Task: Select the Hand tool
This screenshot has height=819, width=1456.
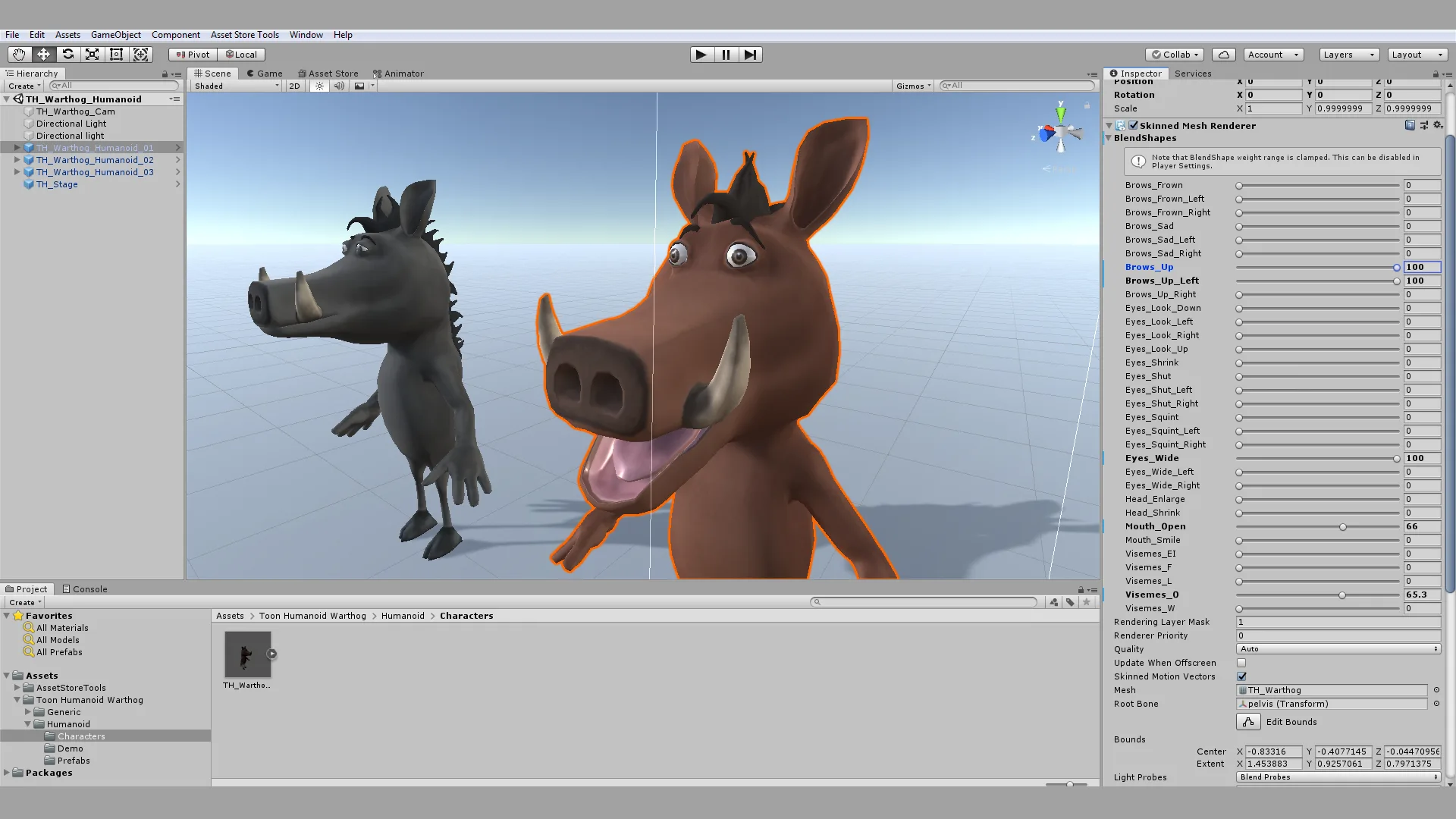Action: pyautogui.click(x=19, y=55)
